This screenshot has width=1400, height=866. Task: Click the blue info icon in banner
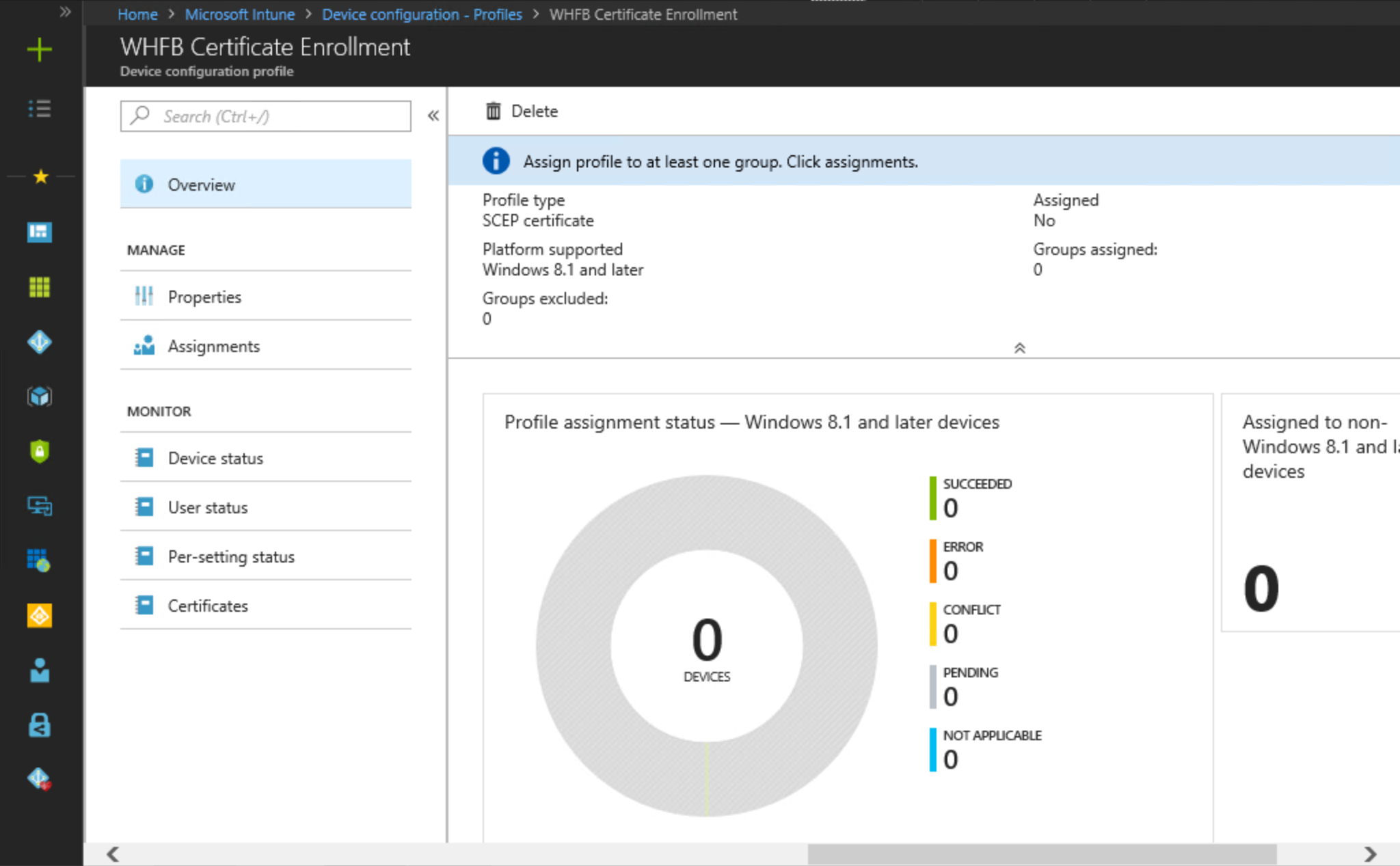click(x=496, y=162)
